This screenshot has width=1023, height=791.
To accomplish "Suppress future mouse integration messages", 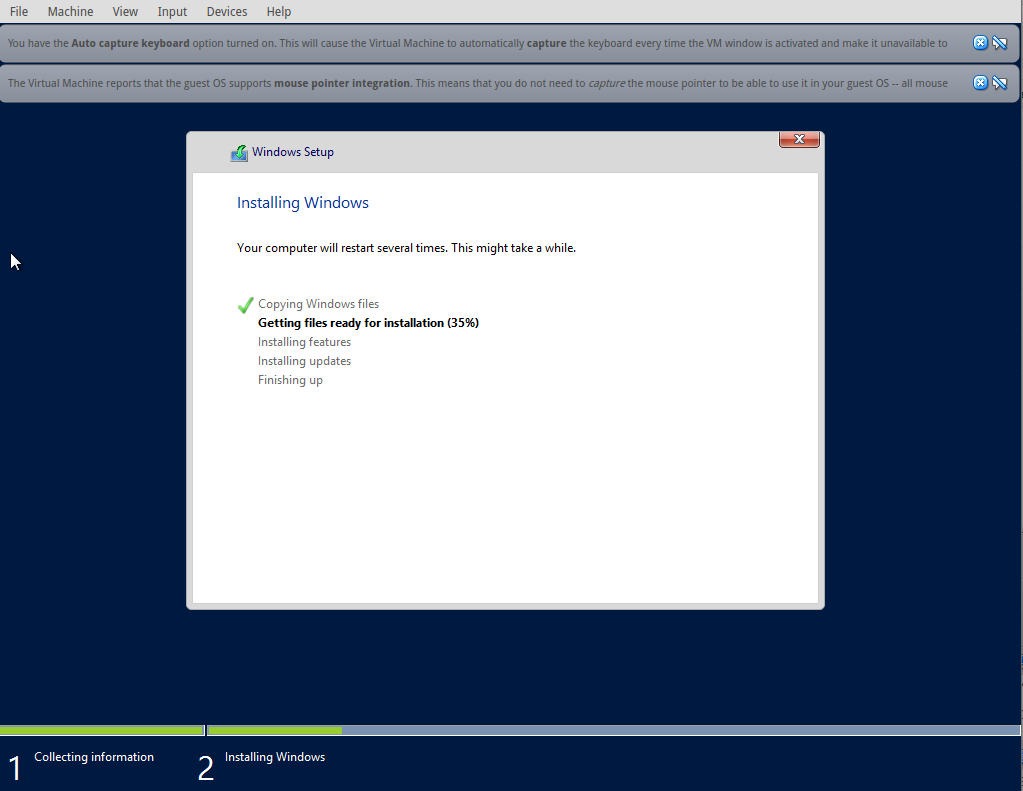I will (x=1000, y=82).
